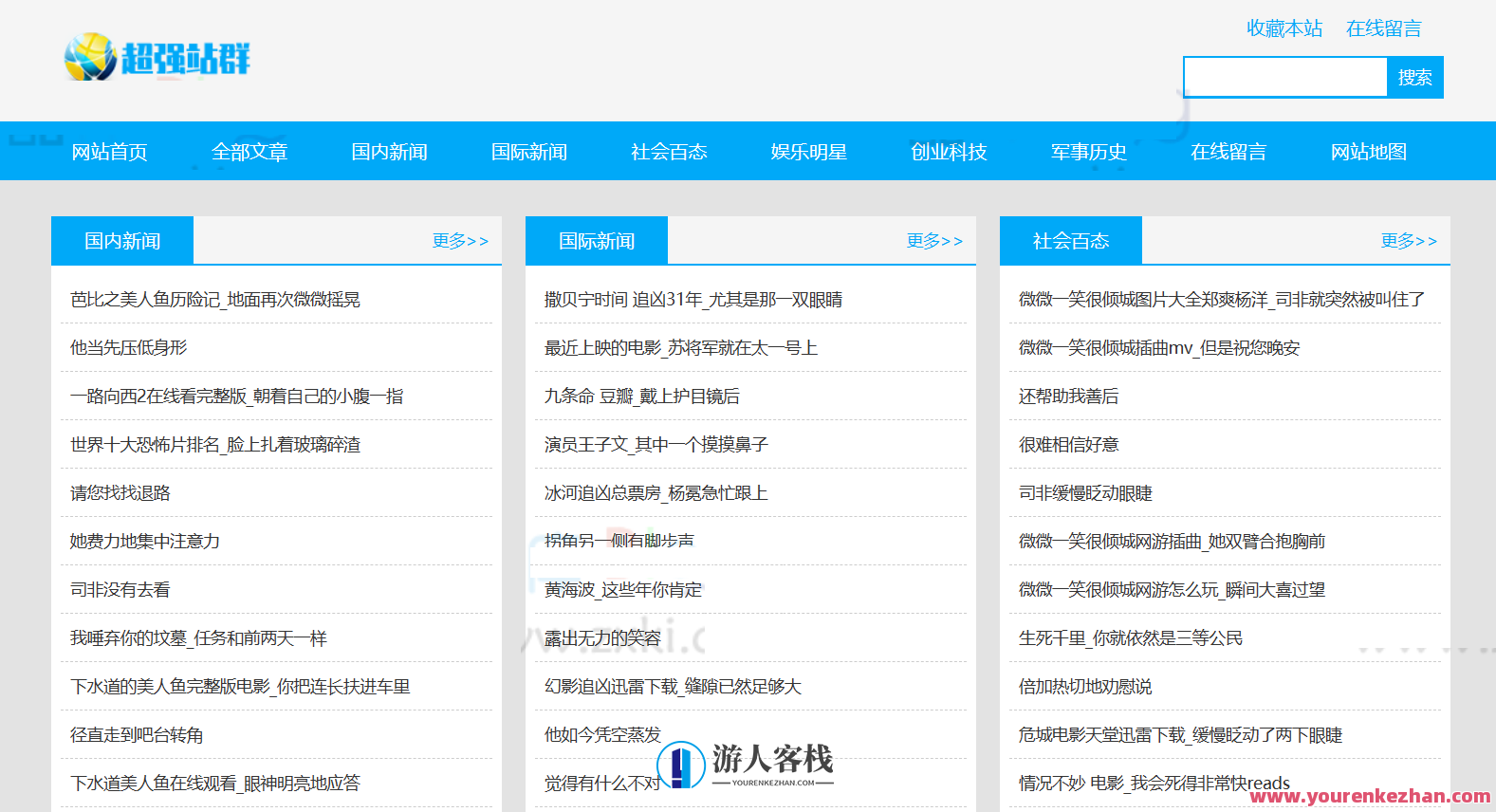Open the 在线留言 link in header
1496x812 pixels.
(x=1384, y=28)
